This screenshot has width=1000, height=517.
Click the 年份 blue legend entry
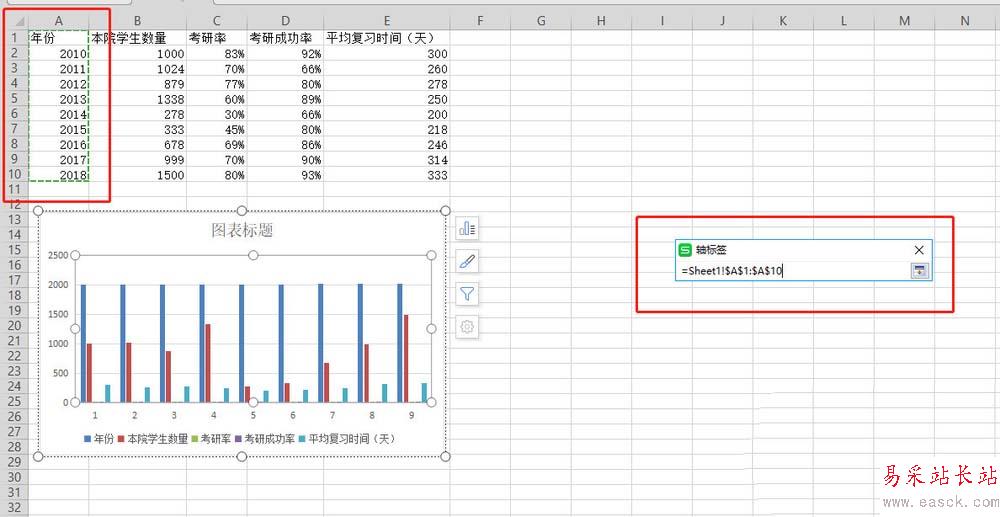point(100,438)
